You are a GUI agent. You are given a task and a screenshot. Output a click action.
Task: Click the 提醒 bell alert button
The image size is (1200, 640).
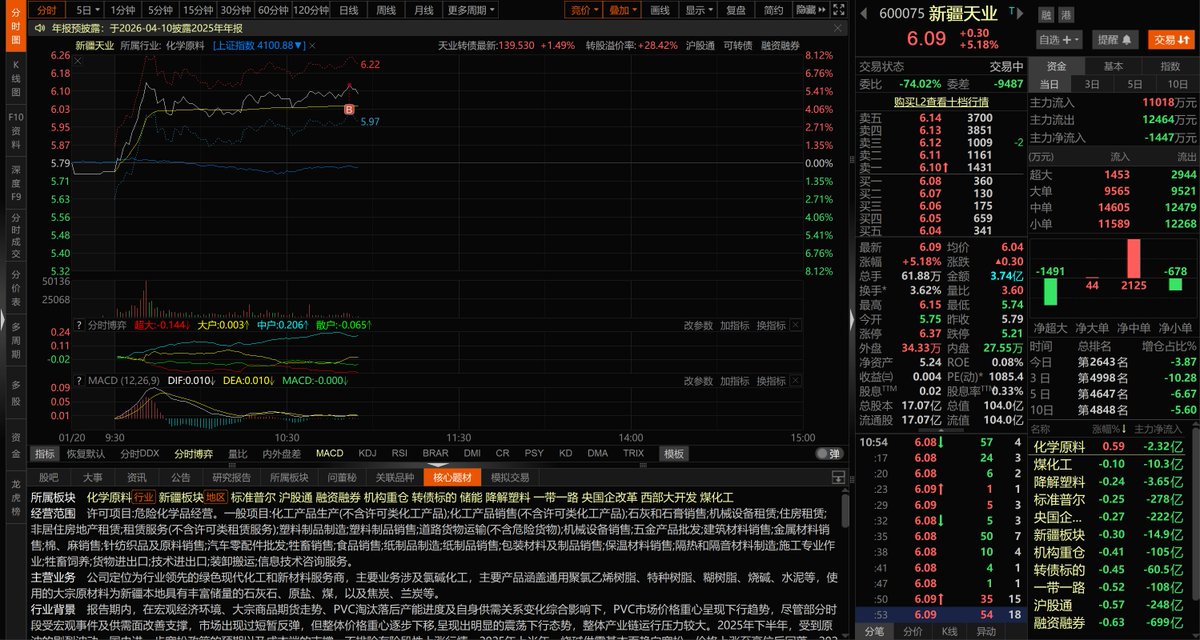click(1115, 40)
